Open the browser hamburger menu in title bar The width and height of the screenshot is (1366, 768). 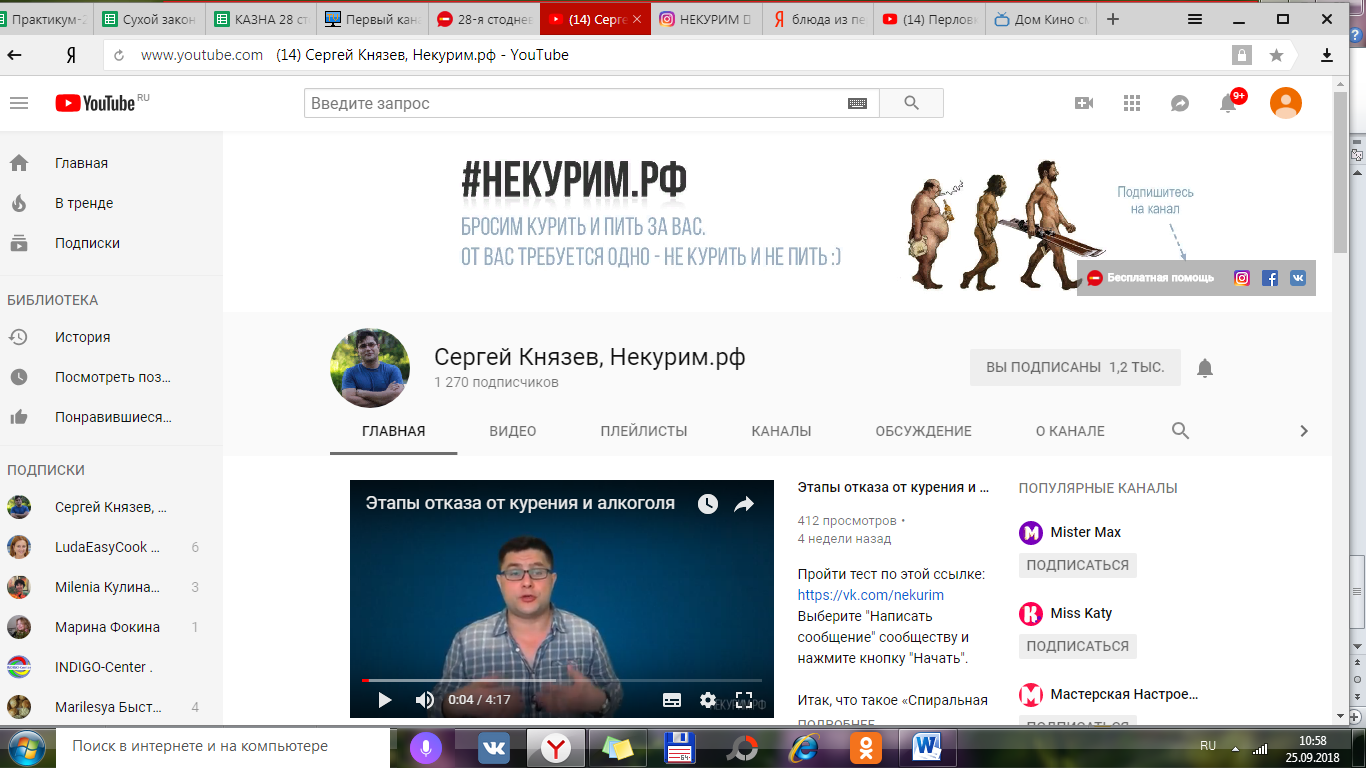pos(1194,19)
